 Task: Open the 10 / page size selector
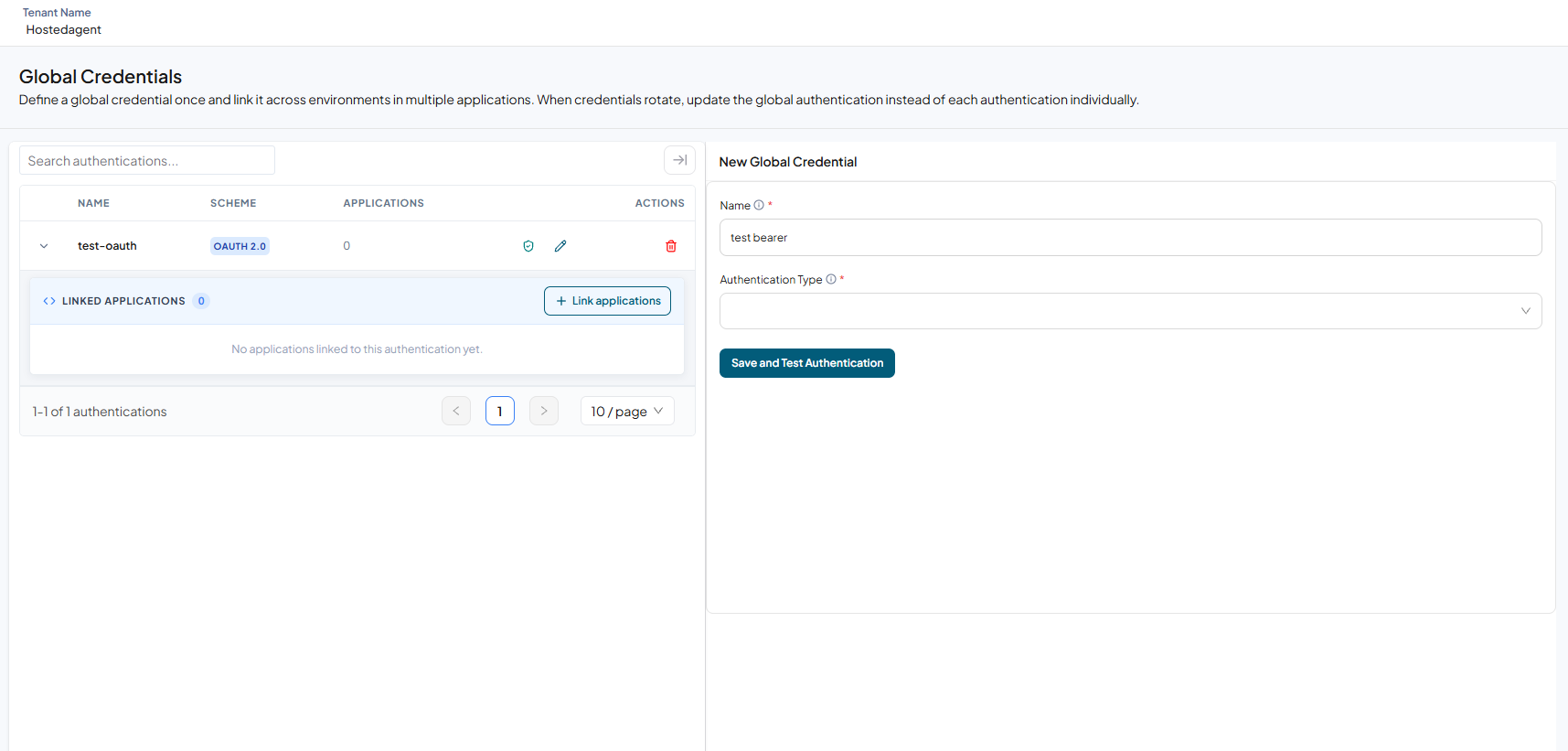(x=627, y=411)
